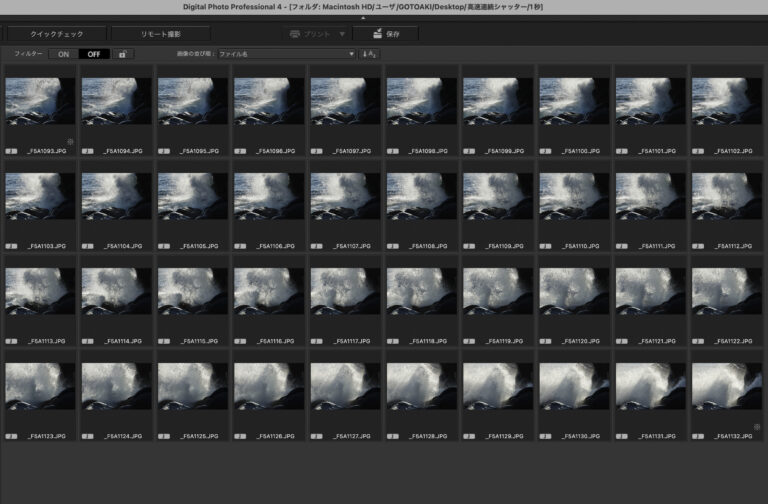Pick the _F5A1129.JPG thumbnail
The image size is (768, 504).
(497, 386)
